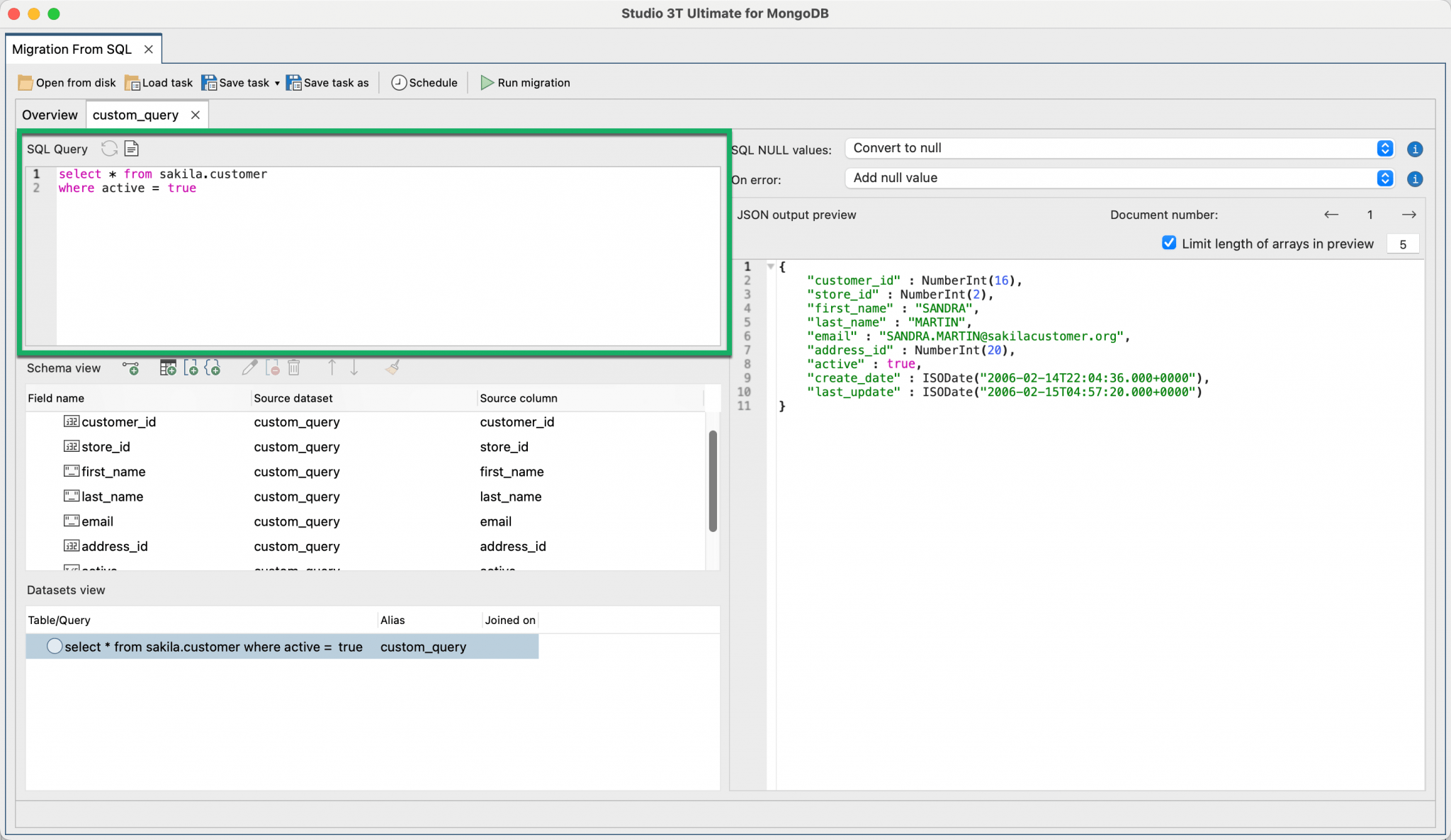
Task: Open SQL NULL values dropdown
Action: click(1384, 149)
